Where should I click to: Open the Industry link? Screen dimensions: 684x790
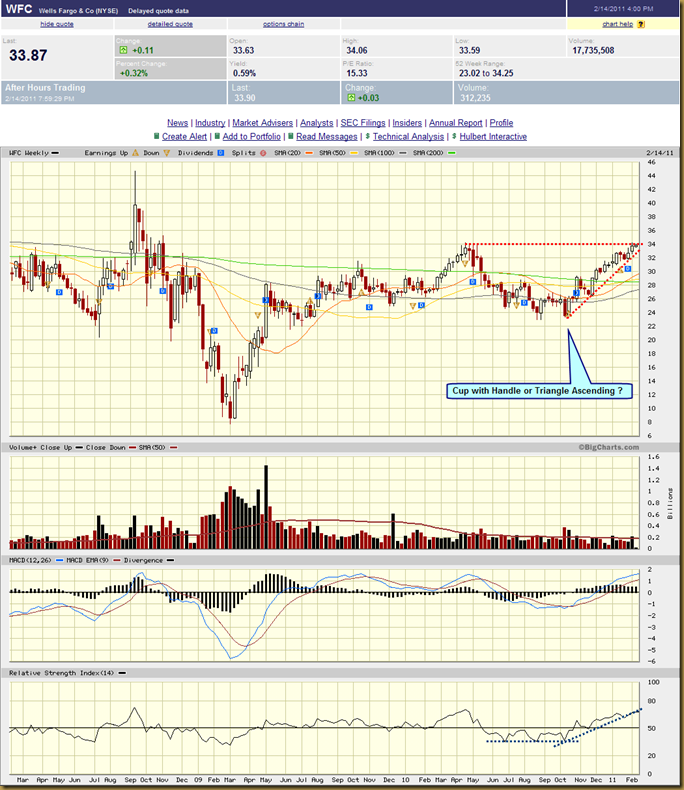tap(210, 123)
